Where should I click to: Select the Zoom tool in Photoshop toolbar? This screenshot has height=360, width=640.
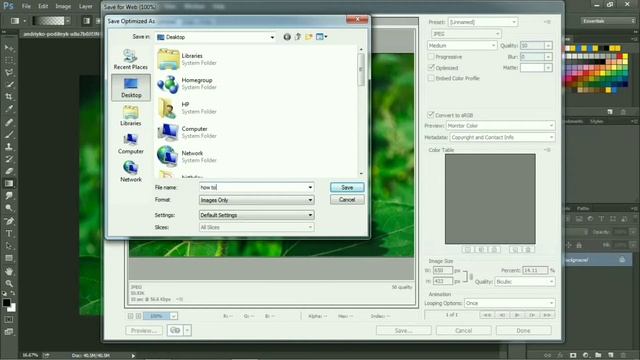tap(9, 283)
